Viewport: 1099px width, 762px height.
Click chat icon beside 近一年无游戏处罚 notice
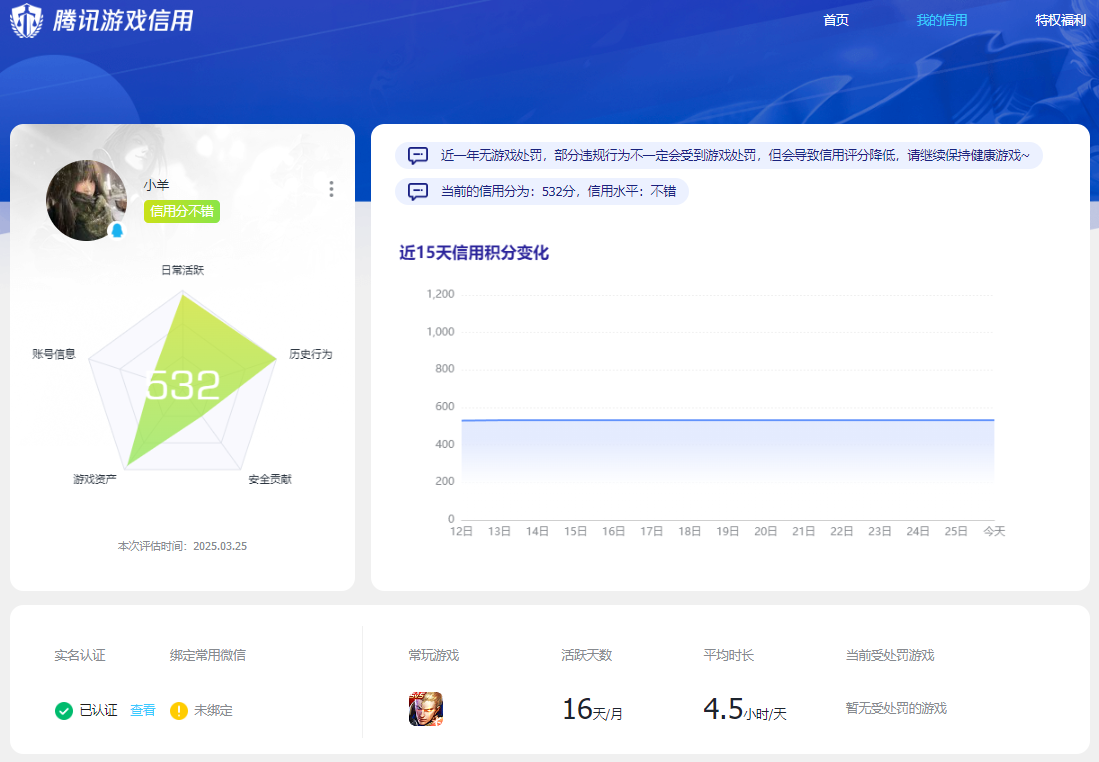(x=418, y=156)
